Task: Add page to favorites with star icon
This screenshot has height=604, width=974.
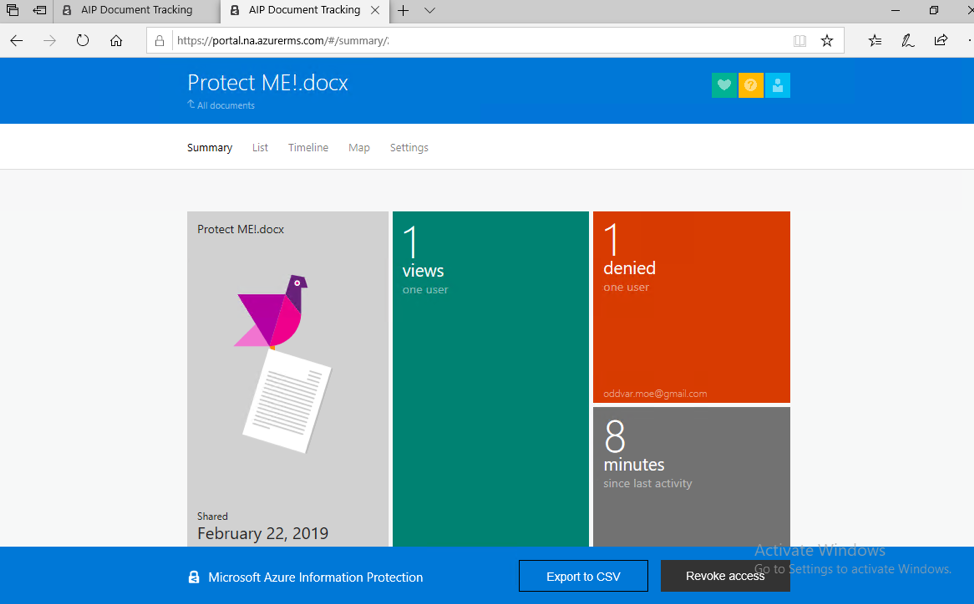Action: point(827,41)
